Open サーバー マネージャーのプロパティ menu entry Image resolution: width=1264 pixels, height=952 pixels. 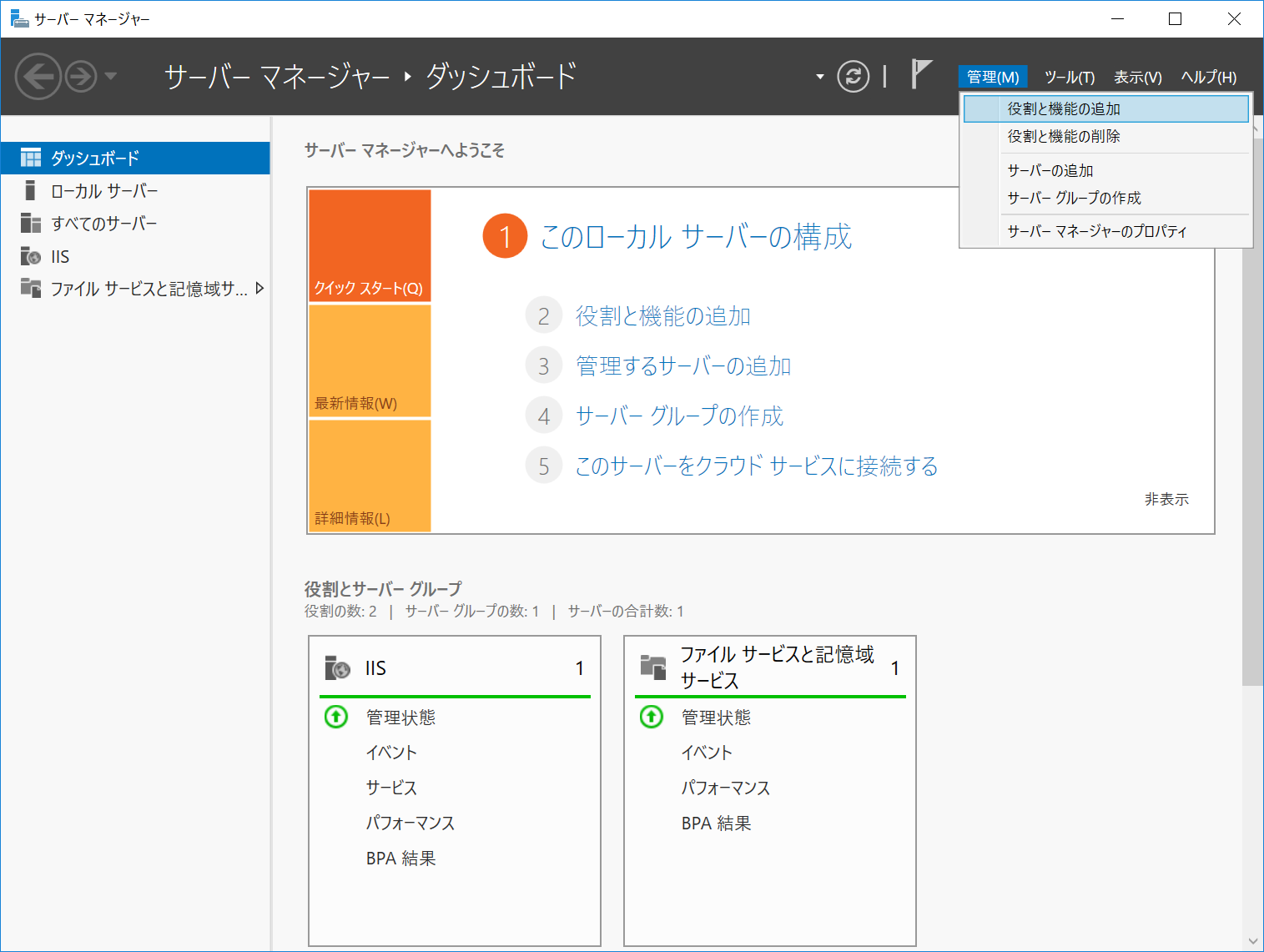pos(1106,231)
